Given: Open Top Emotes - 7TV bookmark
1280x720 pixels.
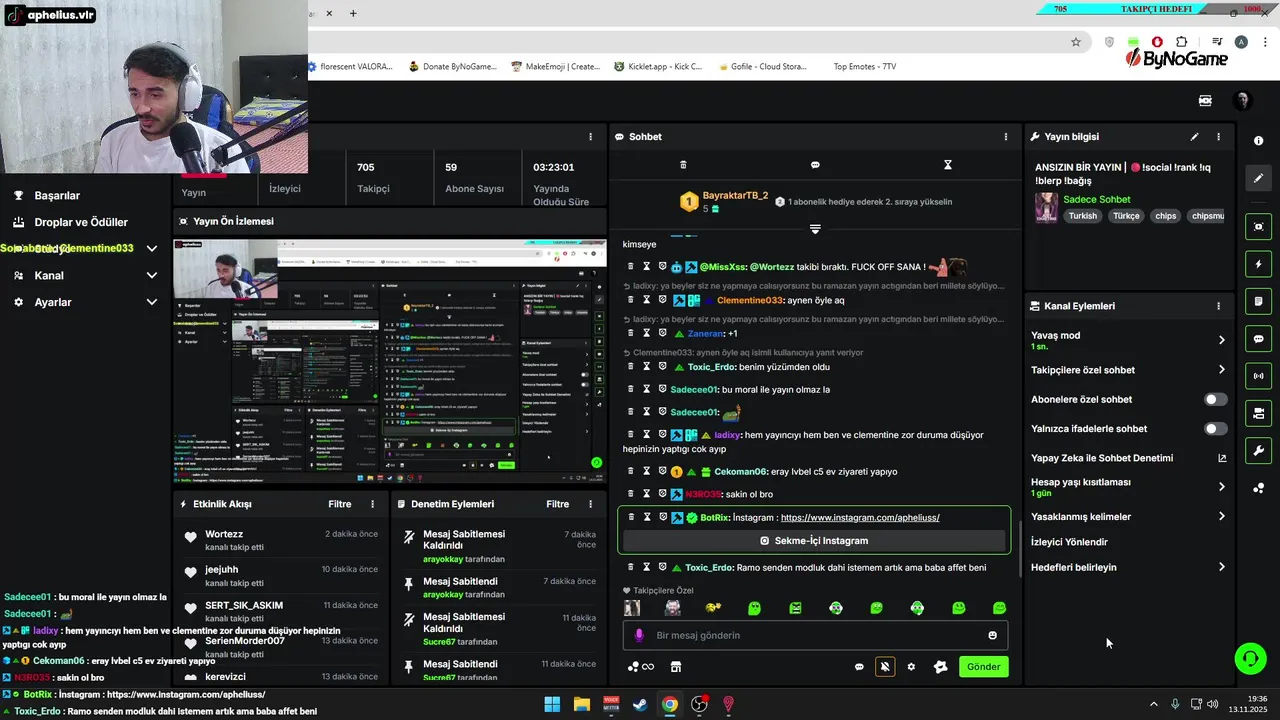Looking at the screenshot, I should coord(864,67).
